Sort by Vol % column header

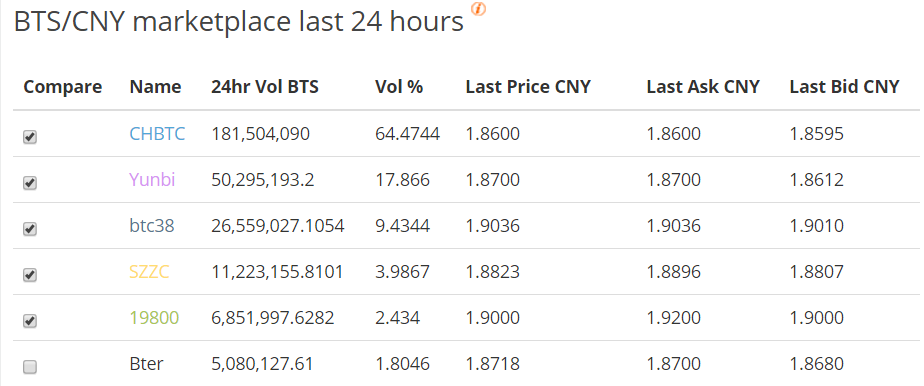pyautogui.click(x=399, y=87)
